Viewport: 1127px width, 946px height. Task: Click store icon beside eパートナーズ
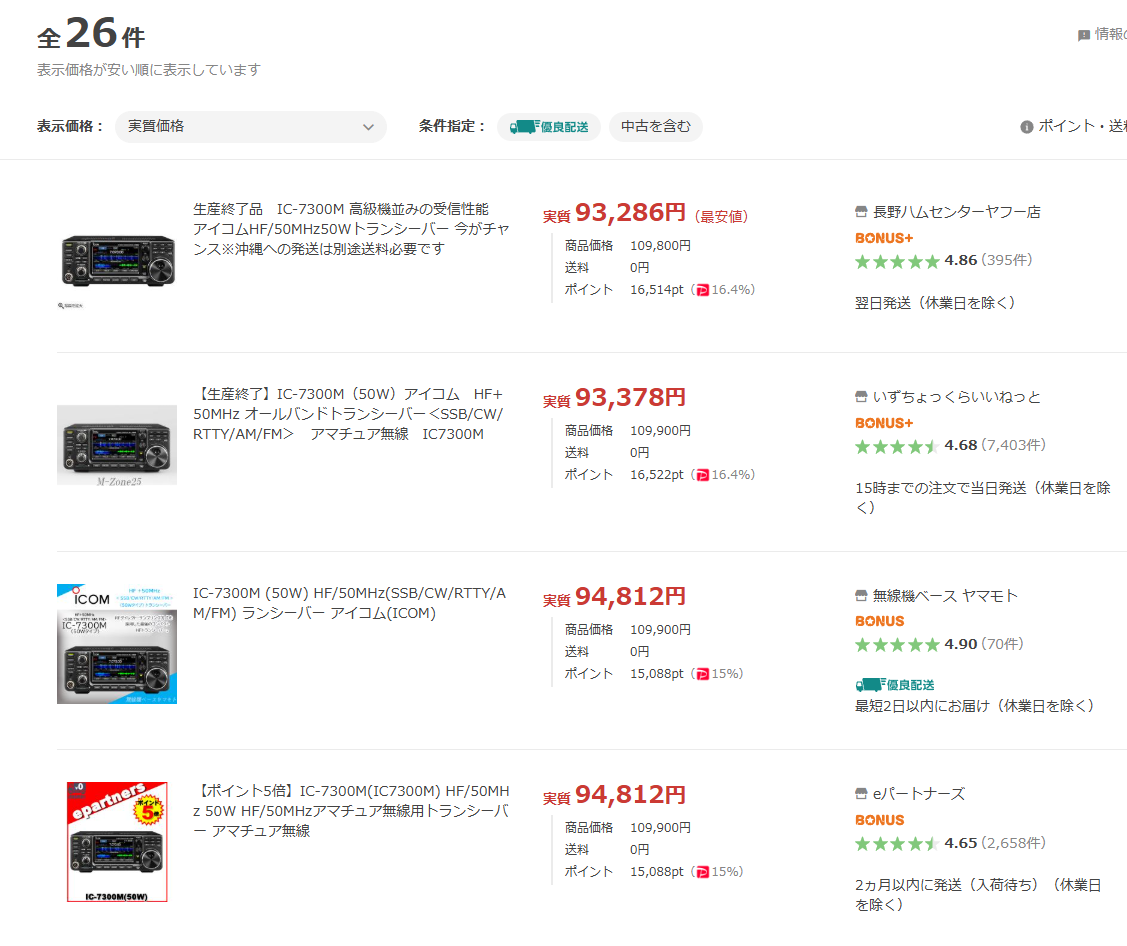coord(861,794)
